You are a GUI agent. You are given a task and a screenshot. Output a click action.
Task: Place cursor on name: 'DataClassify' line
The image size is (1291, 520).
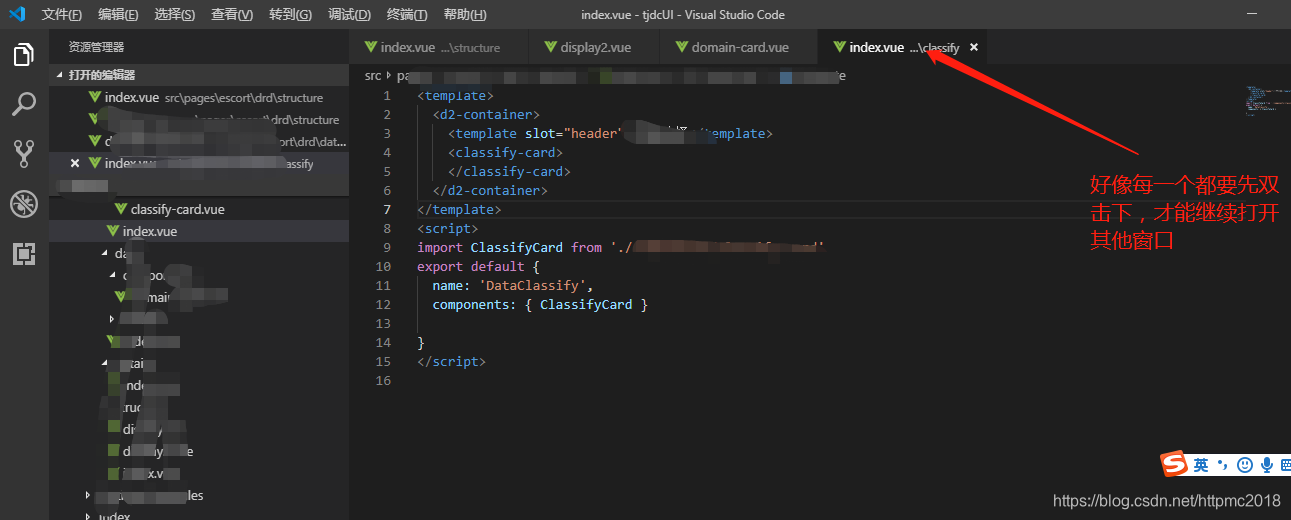513,286
